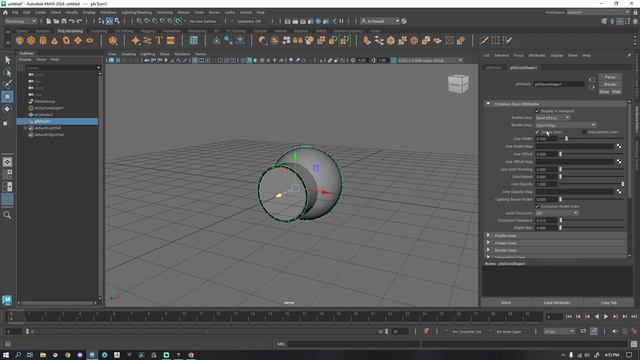Create a polygon torus from the shelf
The image size is (640, 360).
(x=66, y=40)
